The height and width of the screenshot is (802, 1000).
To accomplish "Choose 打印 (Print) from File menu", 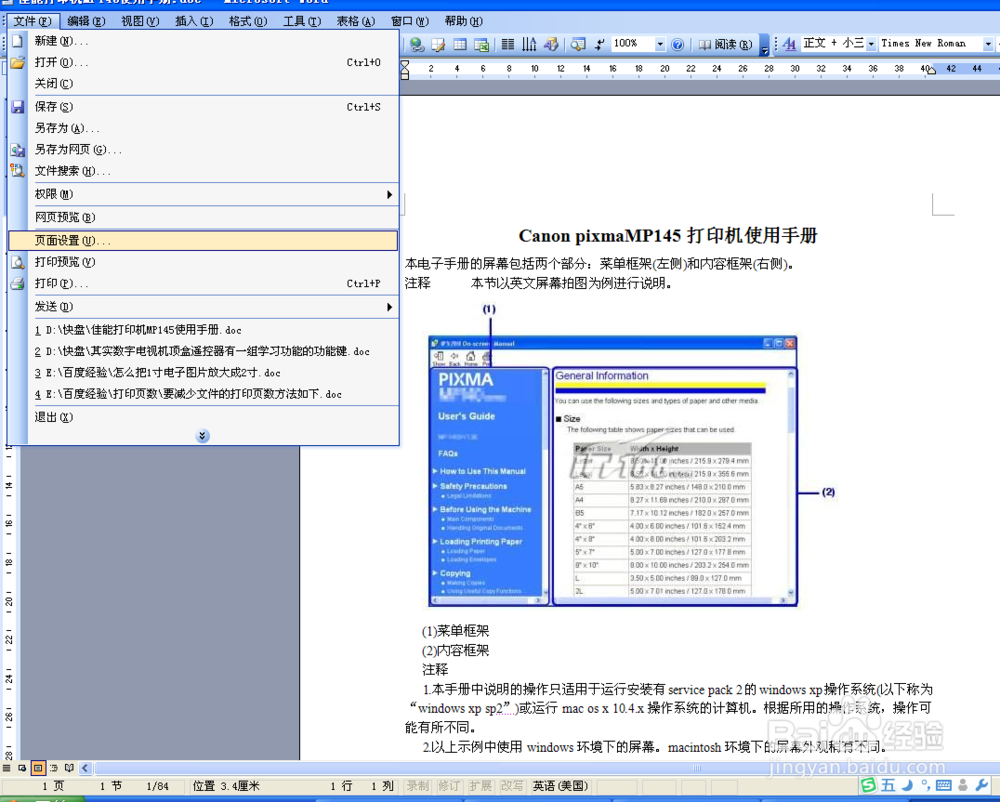I will coord(203,284).
